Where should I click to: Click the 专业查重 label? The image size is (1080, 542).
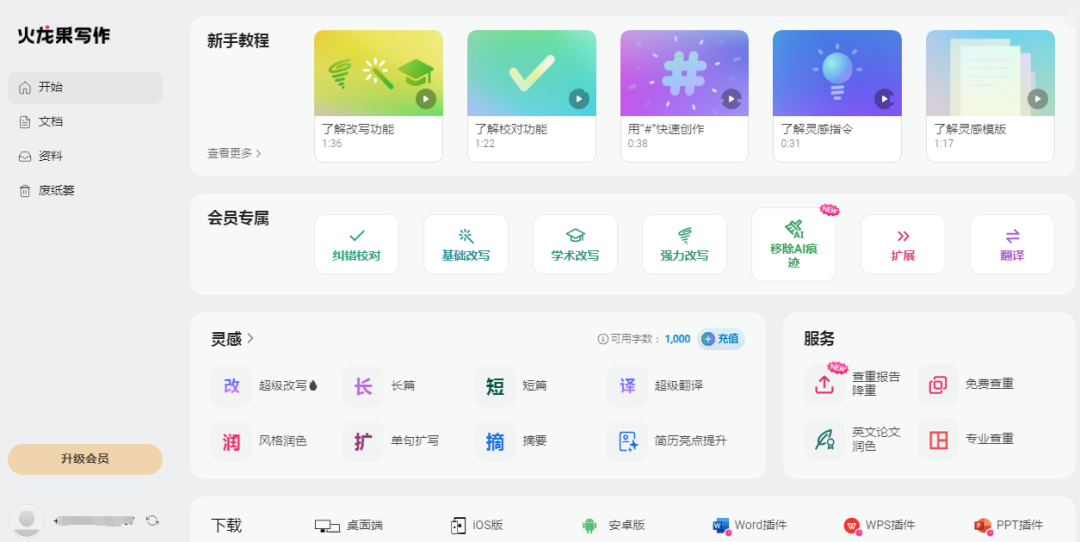[989, 439]
